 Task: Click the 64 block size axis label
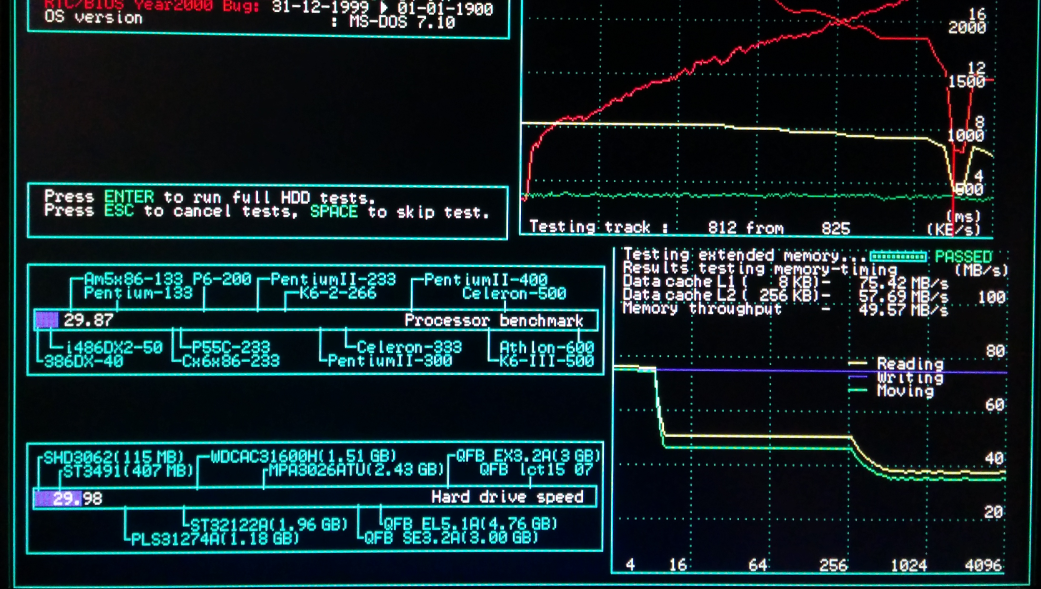758,566
